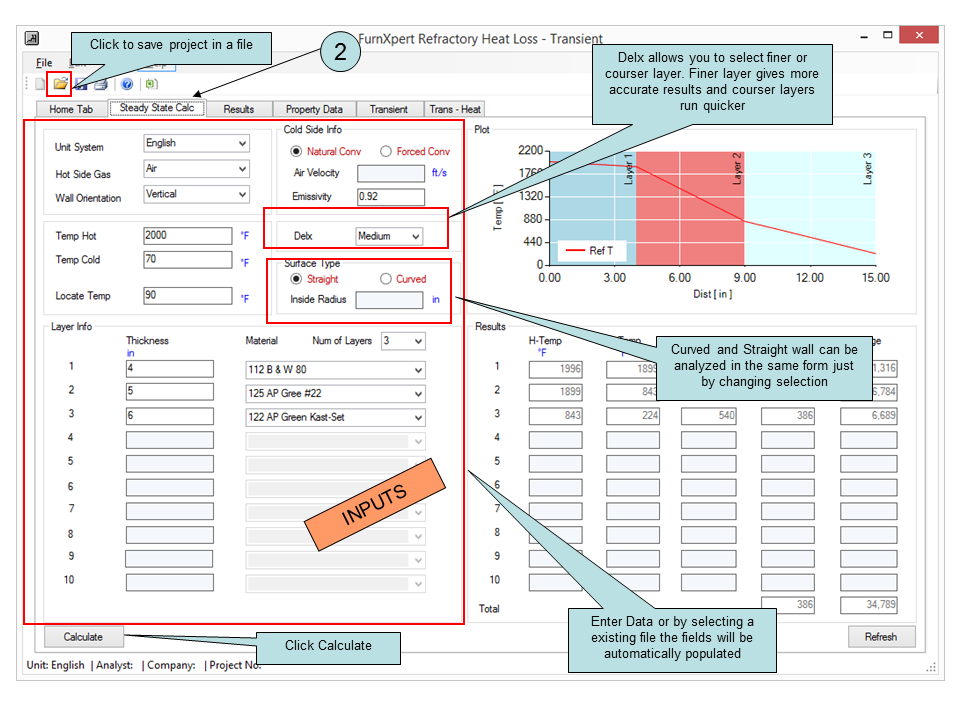Click the Total result value 34,789

[869, 605]
